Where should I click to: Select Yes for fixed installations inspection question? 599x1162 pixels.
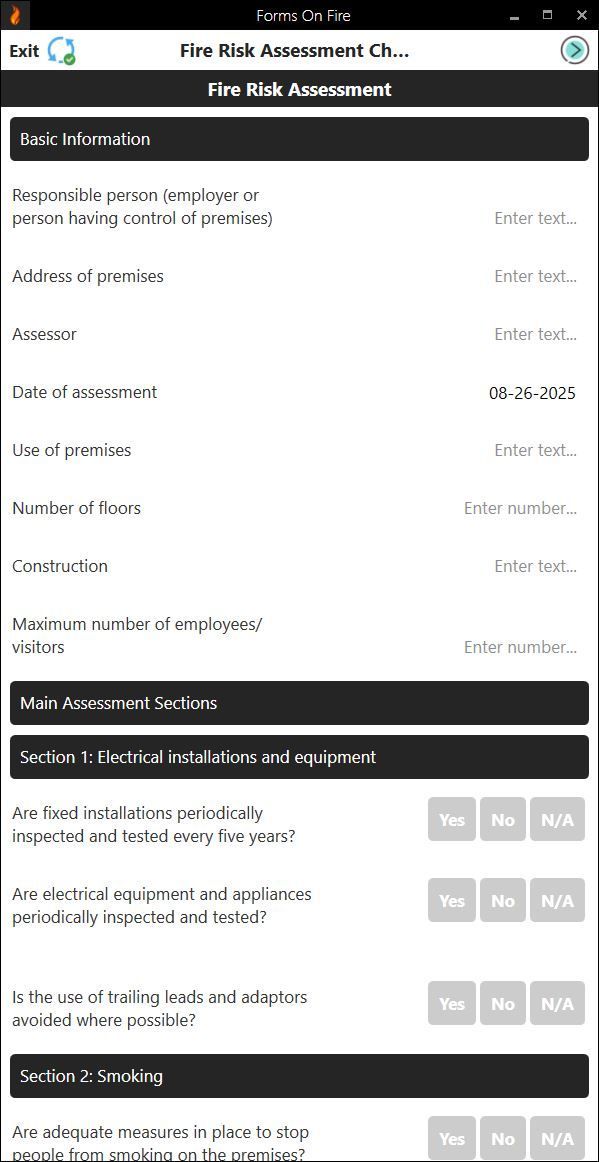point(451,819)
